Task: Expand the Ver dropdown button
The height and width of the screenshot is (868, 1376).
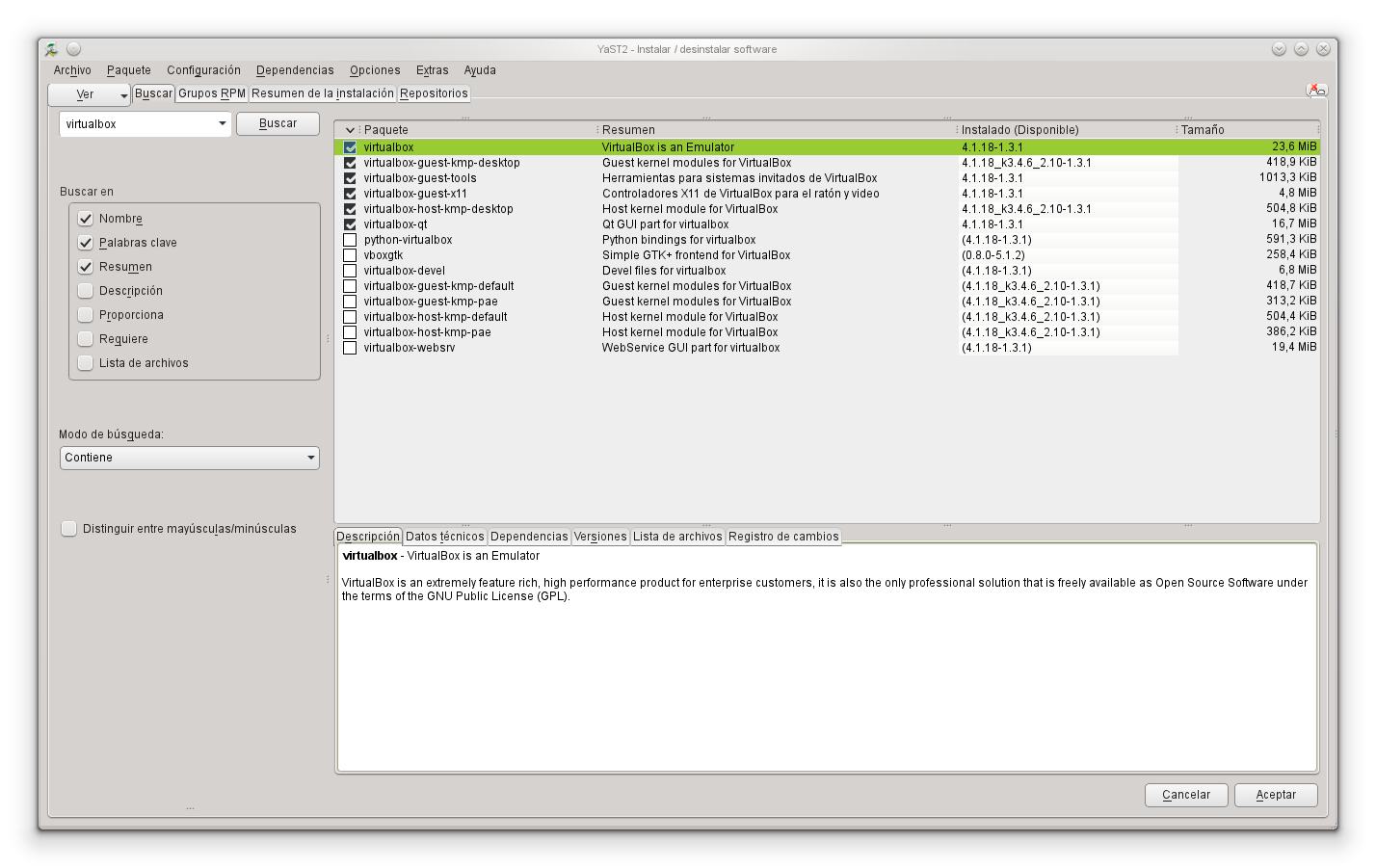Action: point(90,94)
